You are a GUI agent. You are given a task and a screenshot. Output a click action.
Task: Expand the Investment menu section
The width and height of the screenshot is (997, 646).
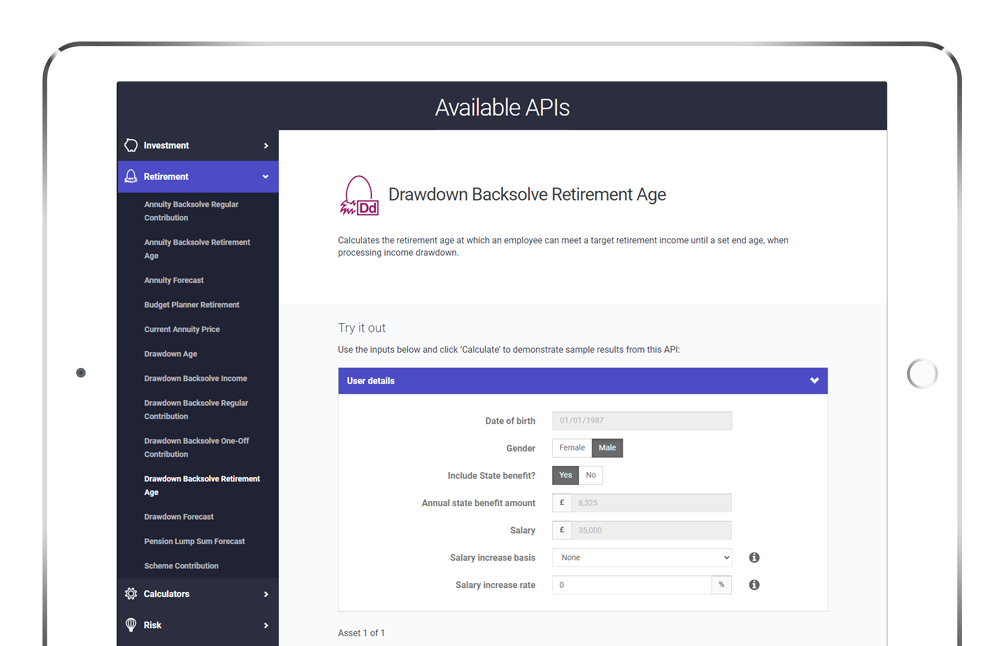pyautogui.click(x=265, y=146)
